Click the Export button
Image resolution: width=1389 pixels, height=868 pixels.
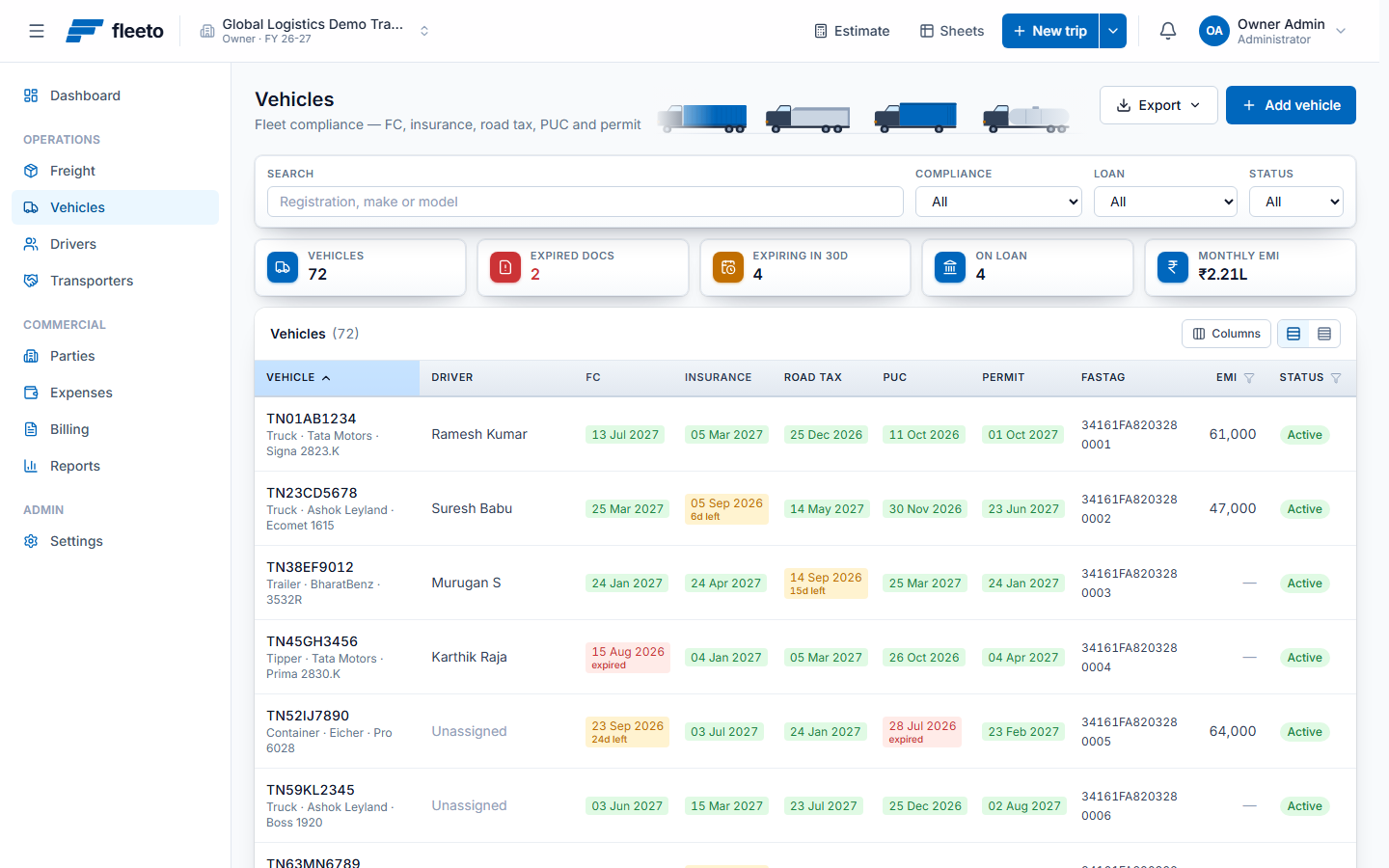tap(1158, 105)
